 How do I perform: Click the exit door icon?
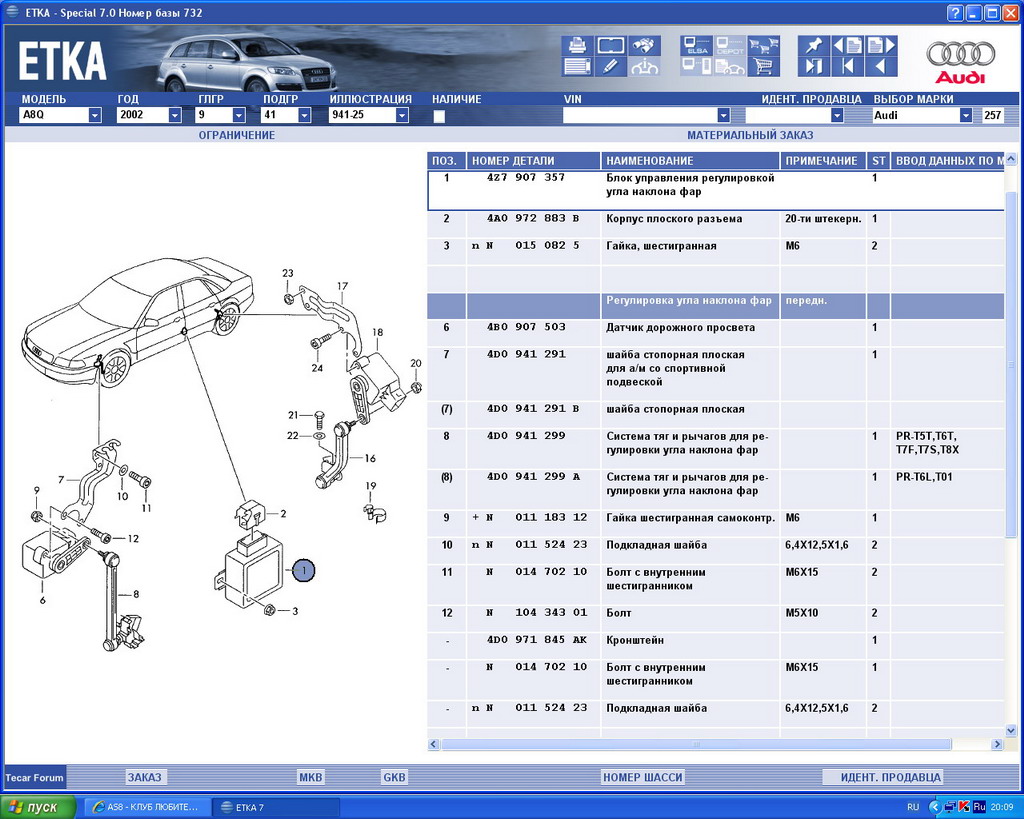click(813, 68)
